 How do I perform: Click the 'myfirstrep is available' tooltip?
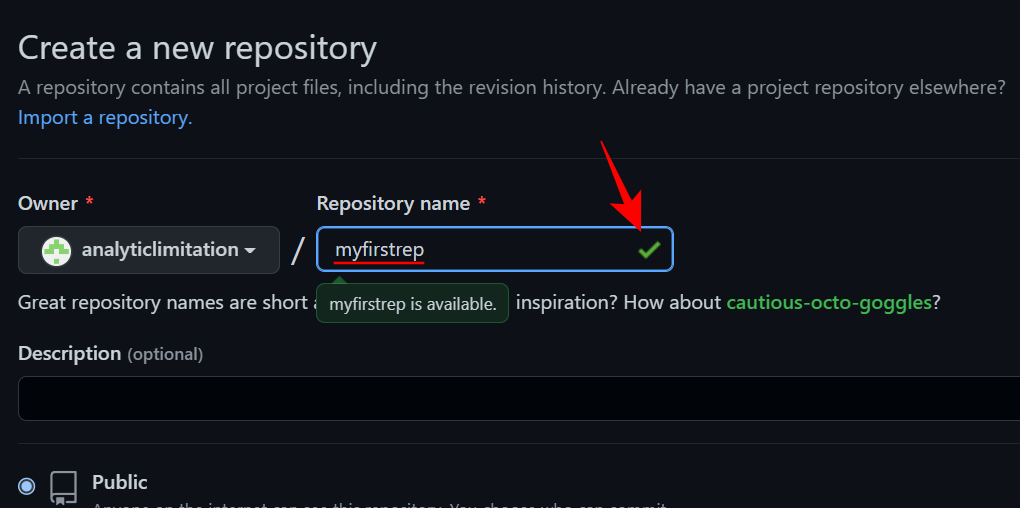click(x=412, y=304)
